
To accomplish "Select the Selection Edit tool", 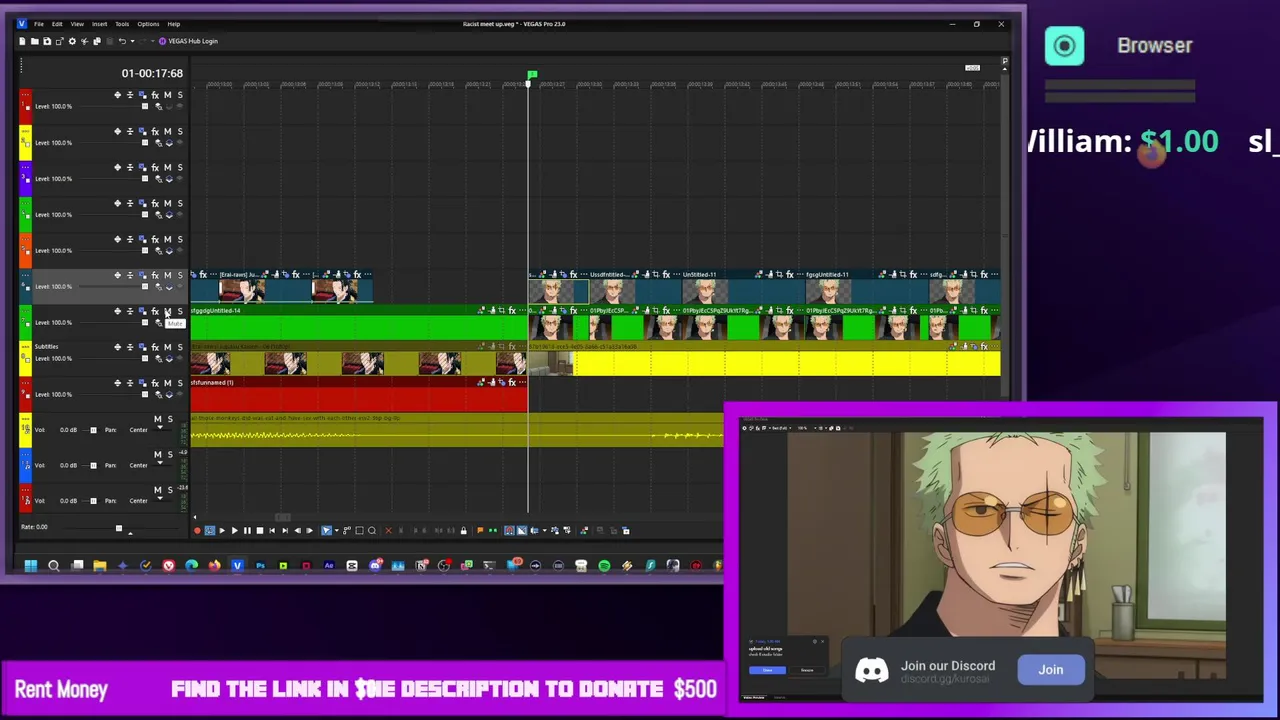I will tap(360, 531).
